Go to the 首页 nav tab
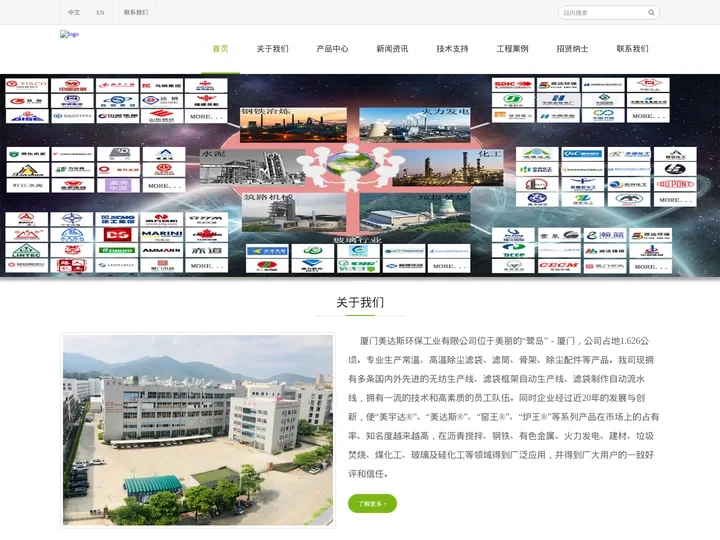720x540 pixels. pos(220,49)
